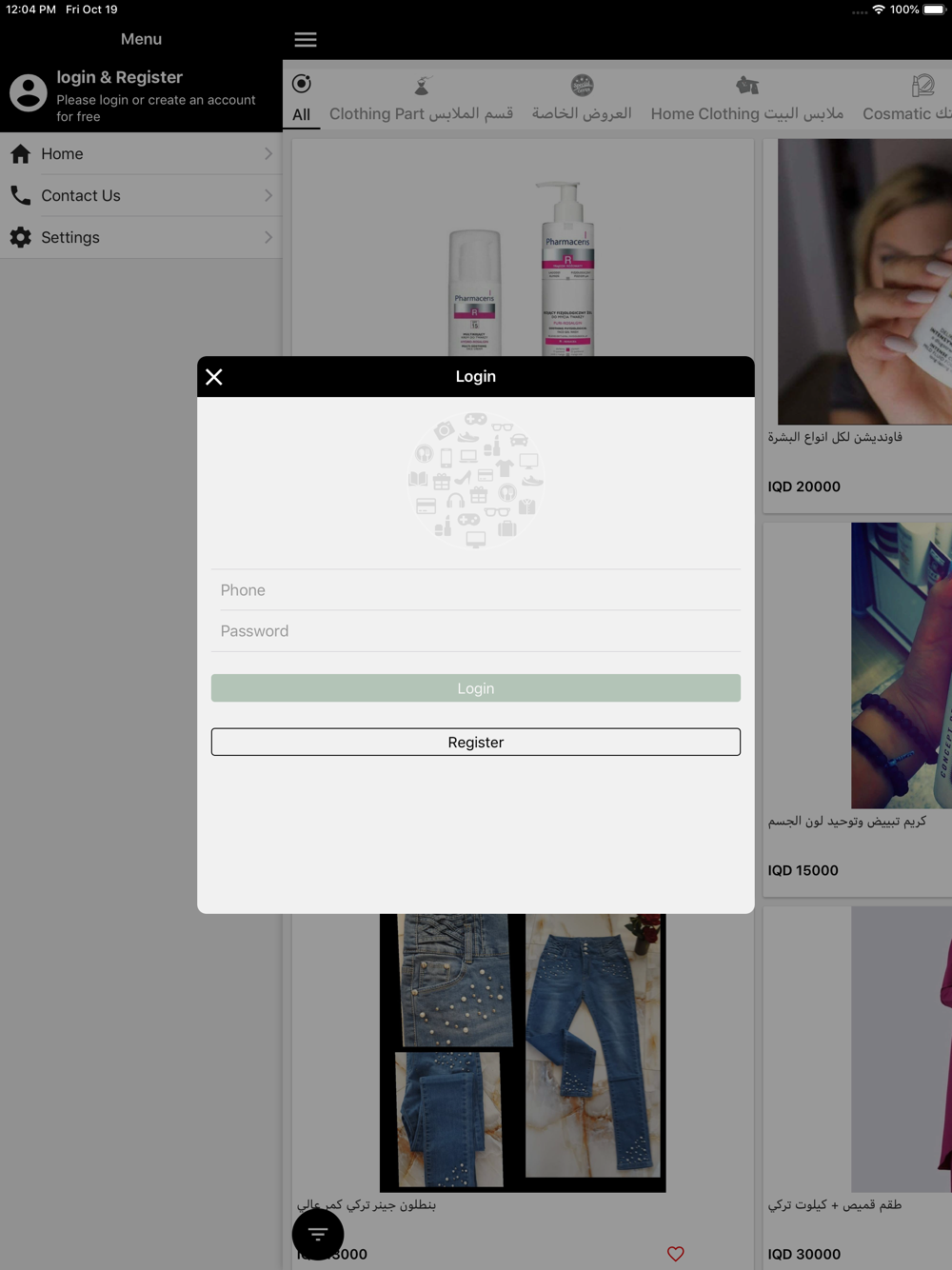Close the Login dialog with X
This screenshot has height=1270, width=952.
click(x=214, y=377)
